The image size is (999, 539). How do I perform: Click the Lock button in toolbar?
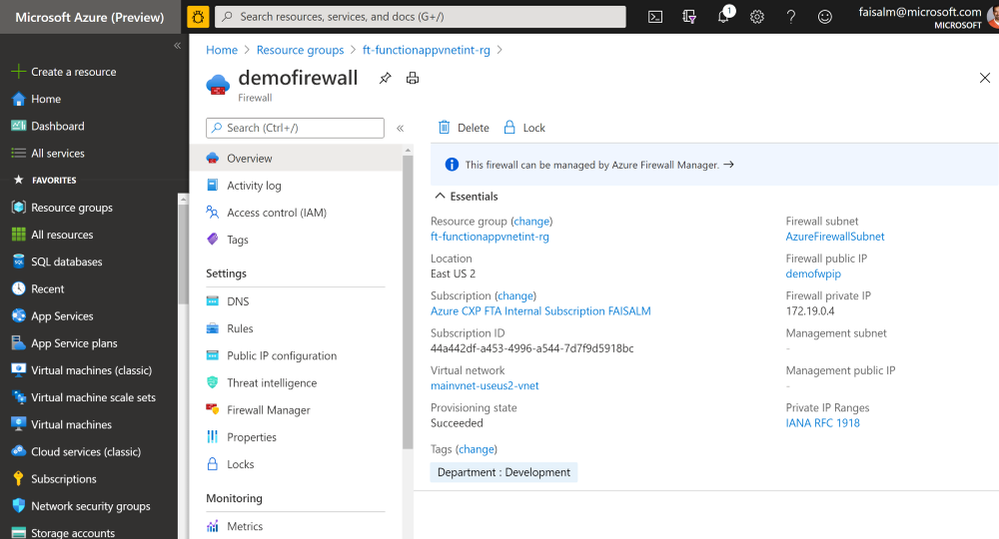(524, 127)
